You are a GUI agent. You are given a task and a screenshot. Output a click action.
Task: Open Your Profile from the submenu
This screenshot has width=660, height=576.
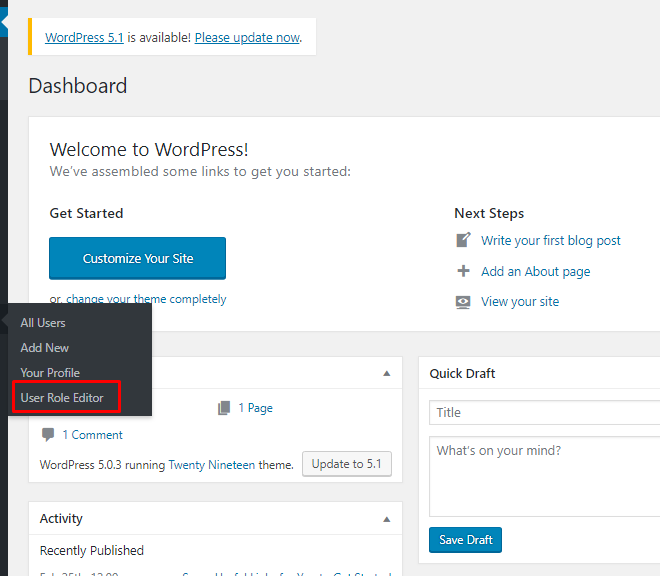(50, 373)
